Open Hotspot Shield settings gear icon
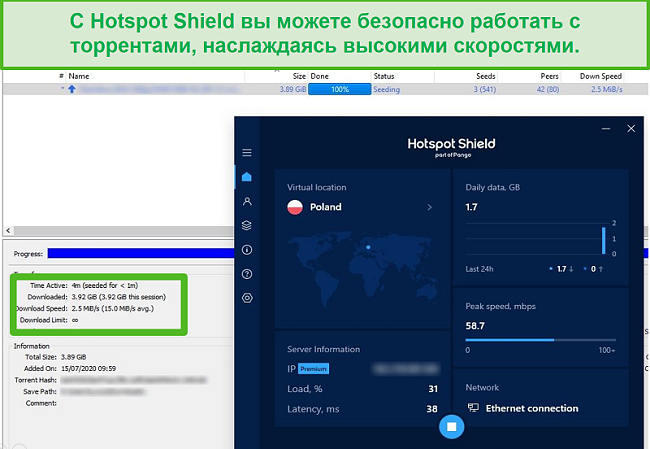The image size is (650, 449). pyautogui.click(x=247, y=298)
